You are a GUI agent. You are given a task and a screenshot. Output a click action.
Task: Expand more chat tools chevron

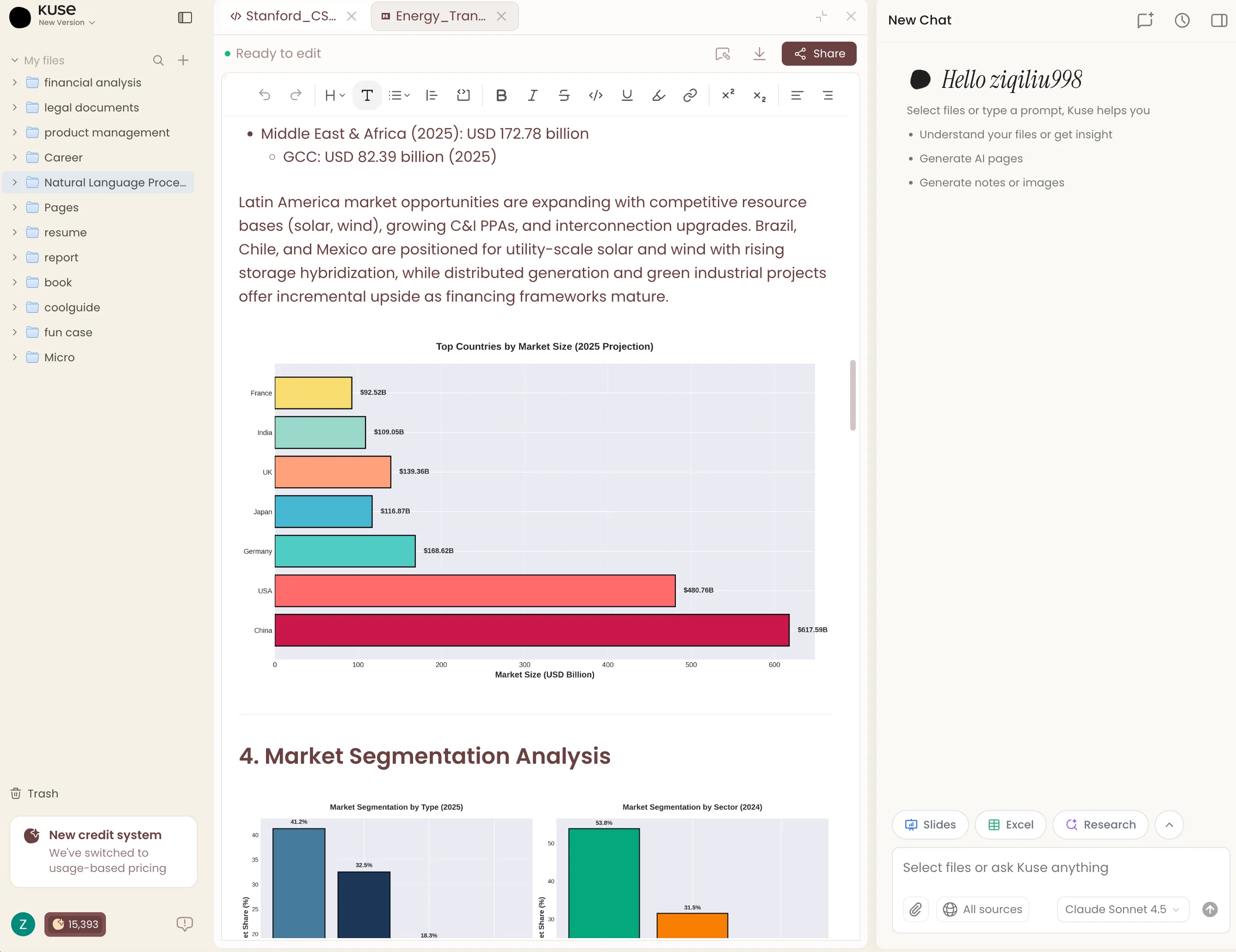click(x=1169, y=825)
